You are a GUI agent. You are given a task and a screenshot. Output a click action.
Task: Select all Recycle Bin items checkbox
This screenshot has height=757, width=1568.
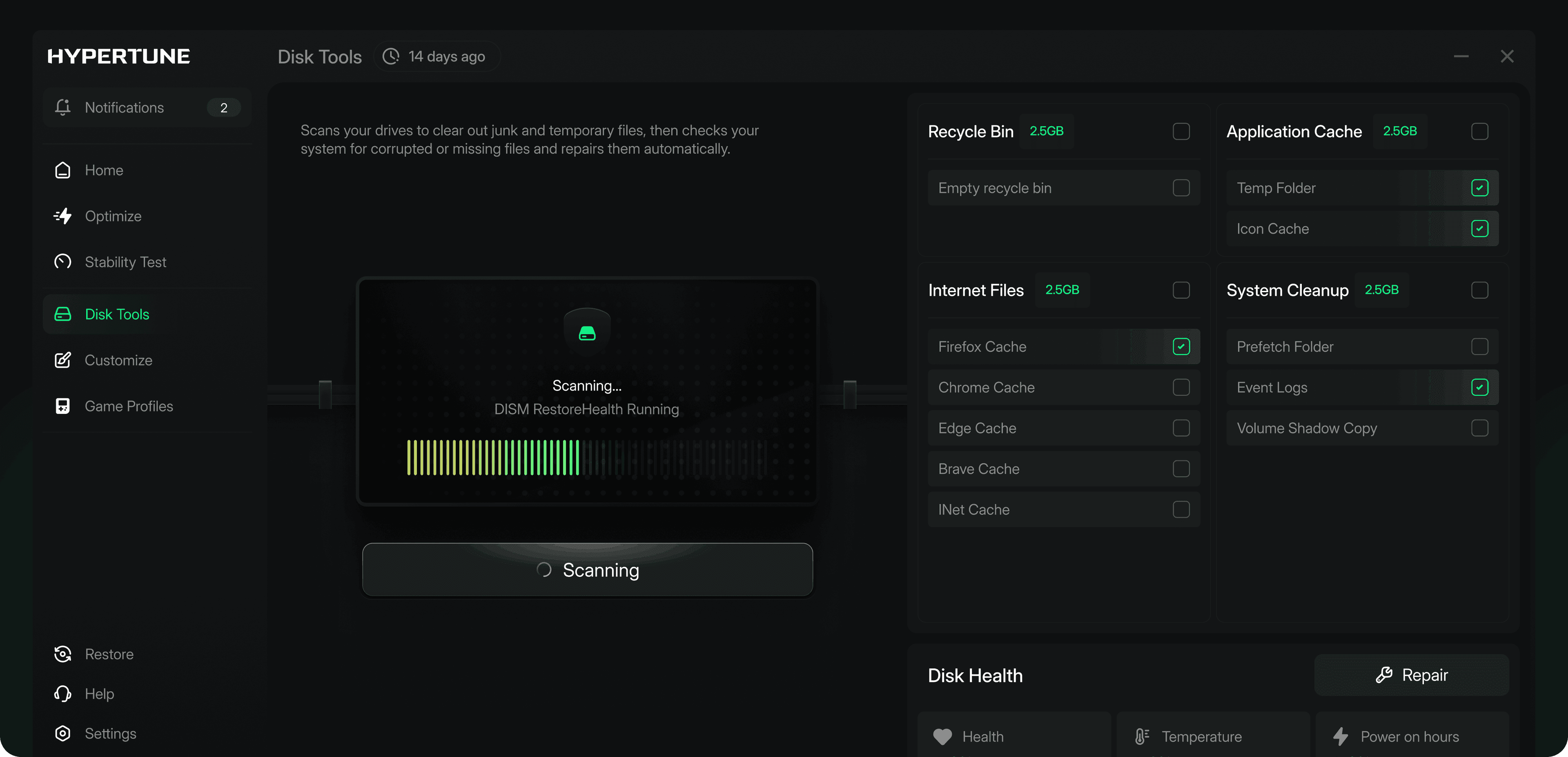point(1181,132)
